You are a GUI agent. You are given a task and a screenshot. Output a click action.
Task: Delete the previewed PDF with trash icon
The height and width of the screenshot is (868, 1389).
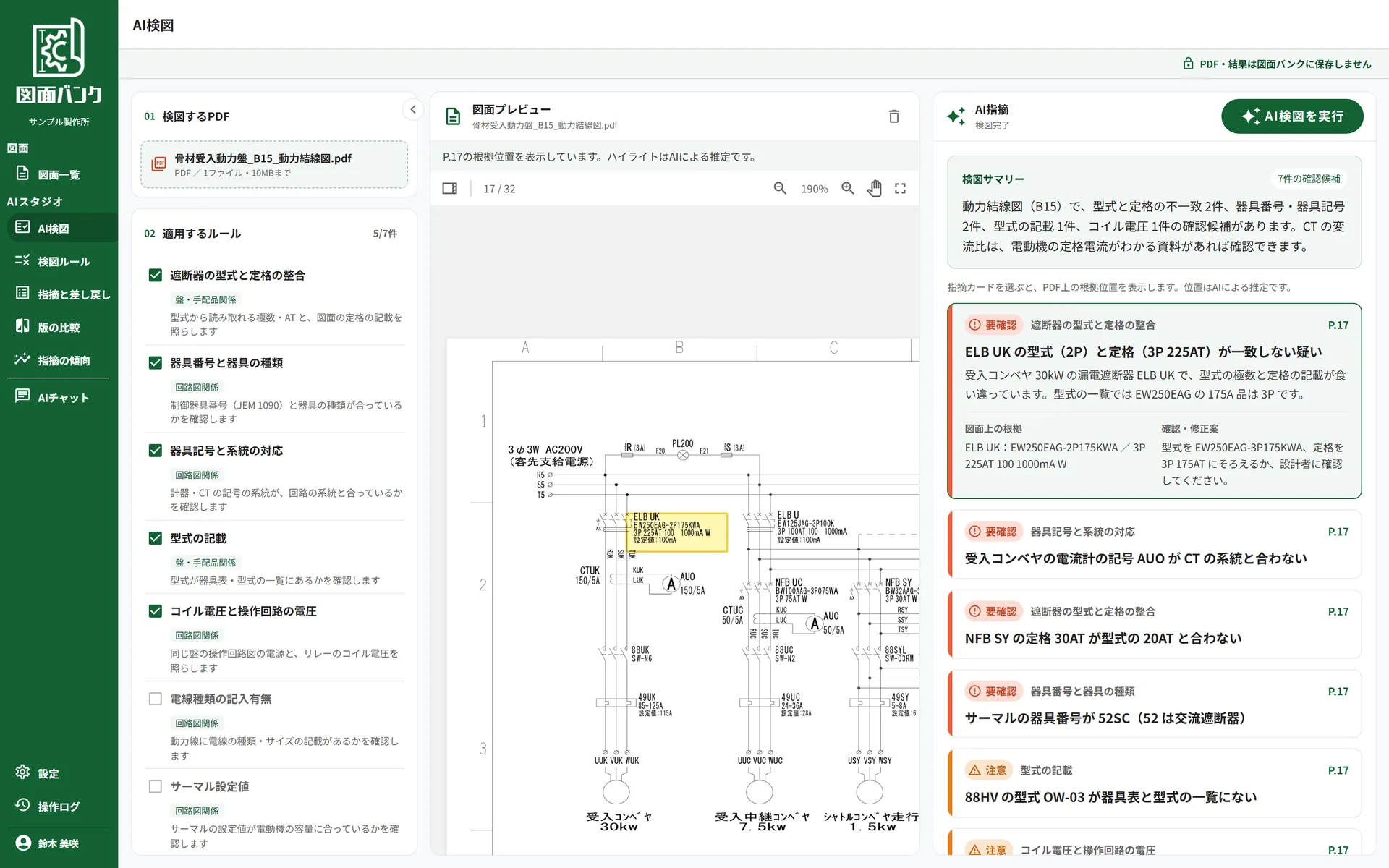[x=894, y=116]
